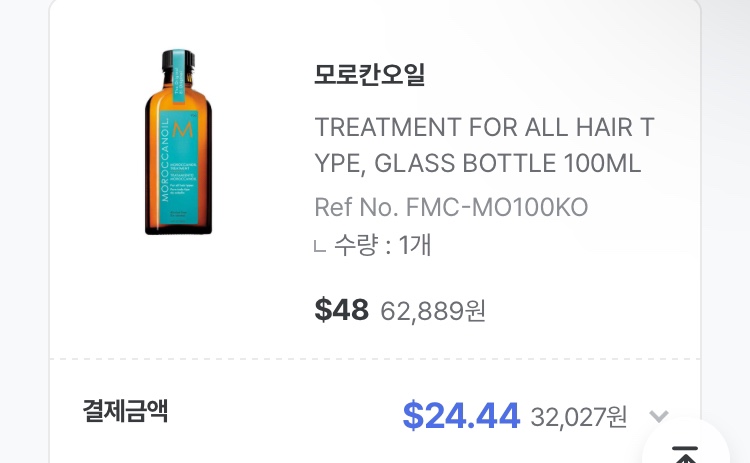Tap the dashed divider above 결제금액
The height and width of the screenshot is (463, 750).
point(375,359)
